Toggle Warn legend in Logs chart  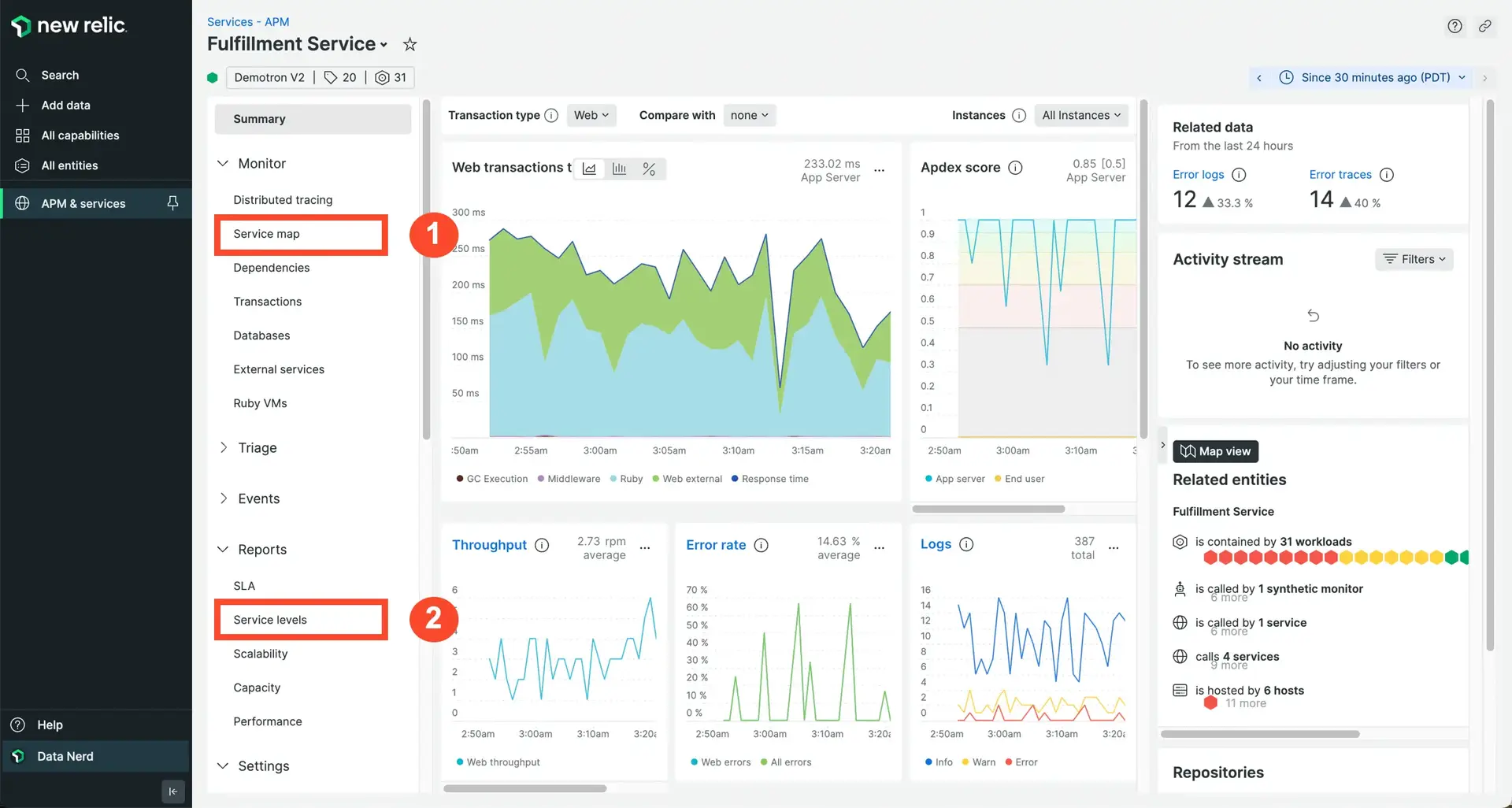tap(978, 762)
